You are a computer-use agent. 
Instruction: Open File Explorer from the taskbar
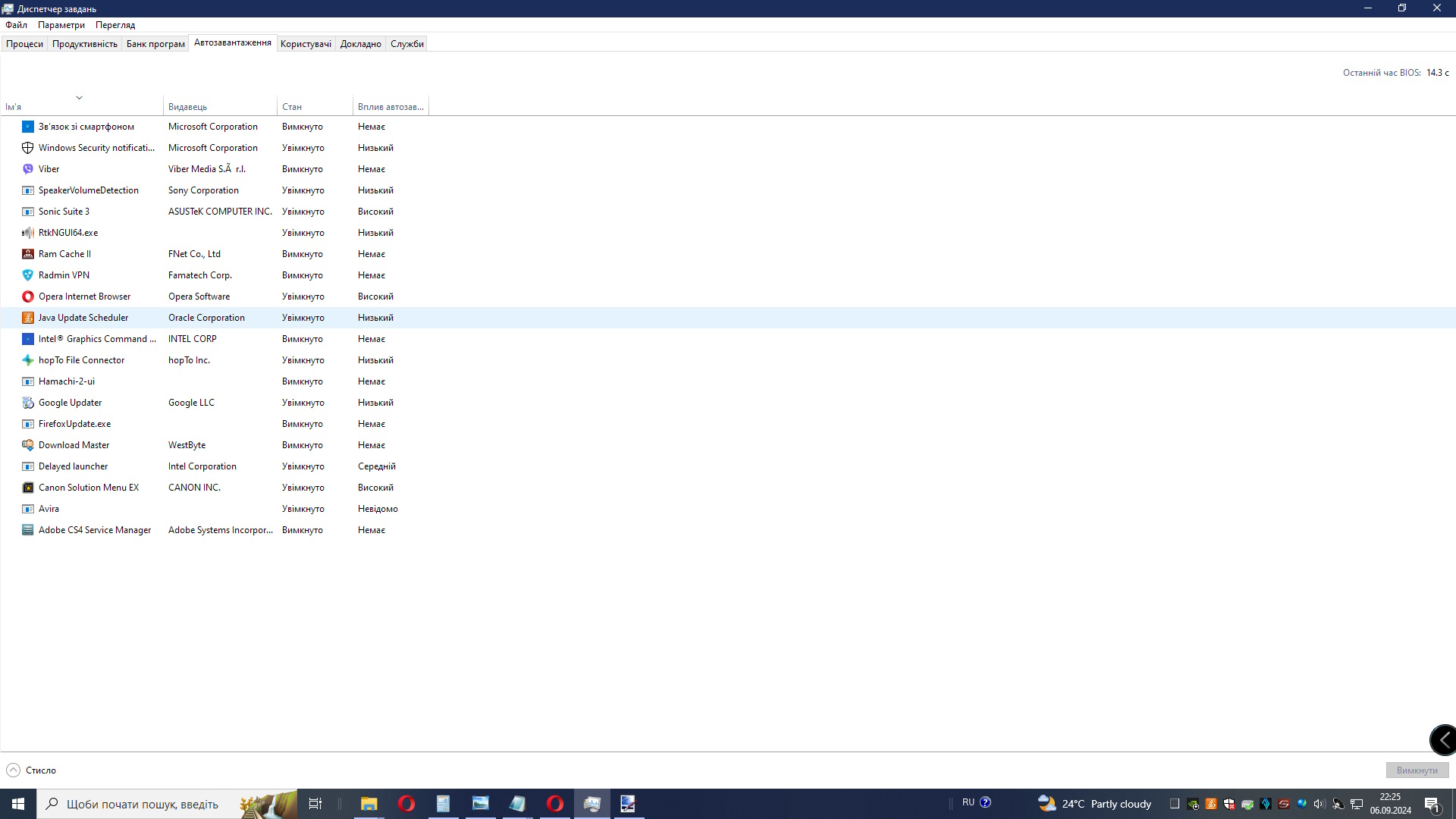(x=369, y=804)
